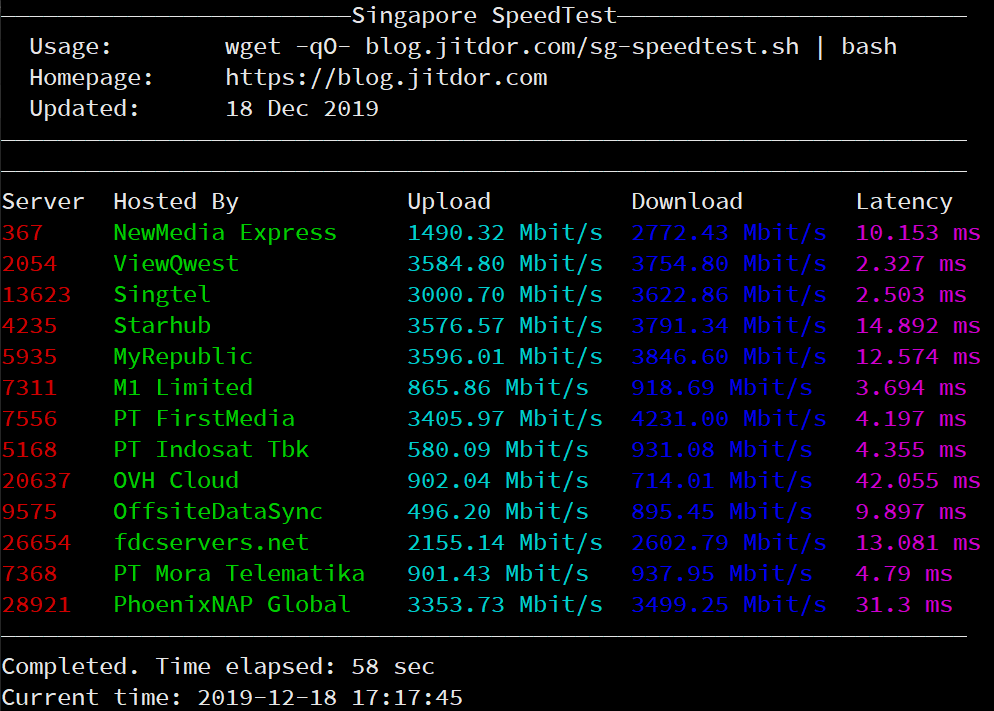Click the Server column header
The image size is (994, 711).
(x=43, y=202)
